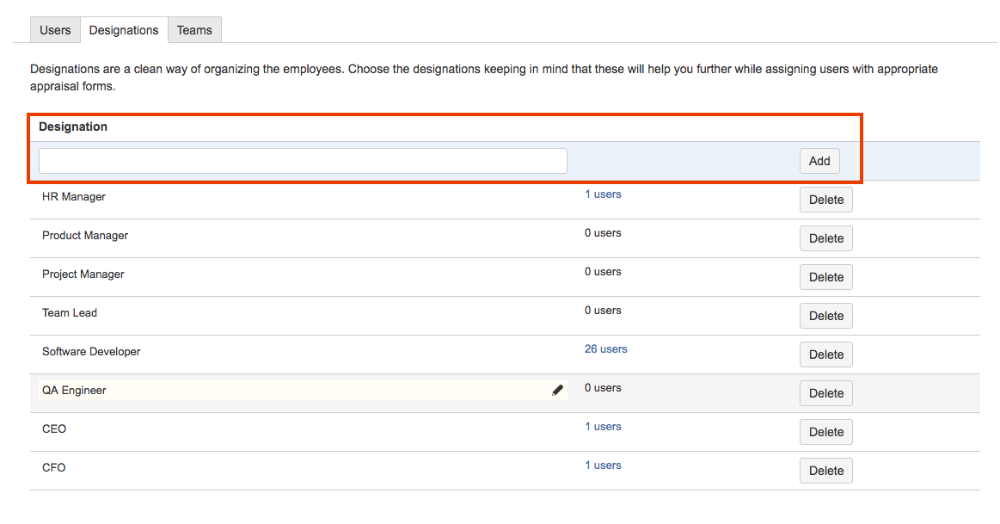Open the Teams tab
Viewport: 1000px width, 524px height.
(195, 30)
